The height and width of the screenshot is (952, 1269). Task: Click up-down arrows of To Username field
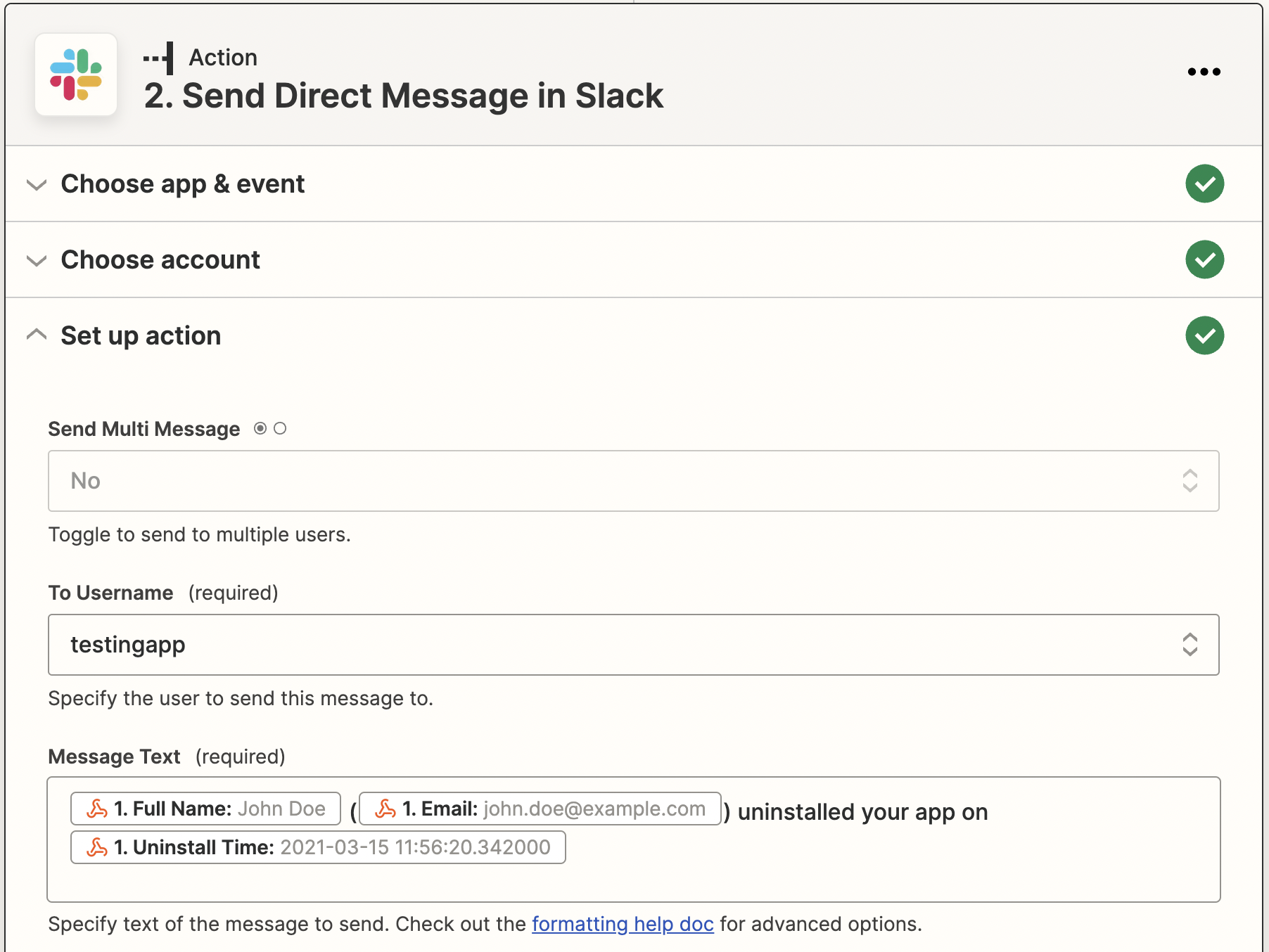pos(1190,645)
